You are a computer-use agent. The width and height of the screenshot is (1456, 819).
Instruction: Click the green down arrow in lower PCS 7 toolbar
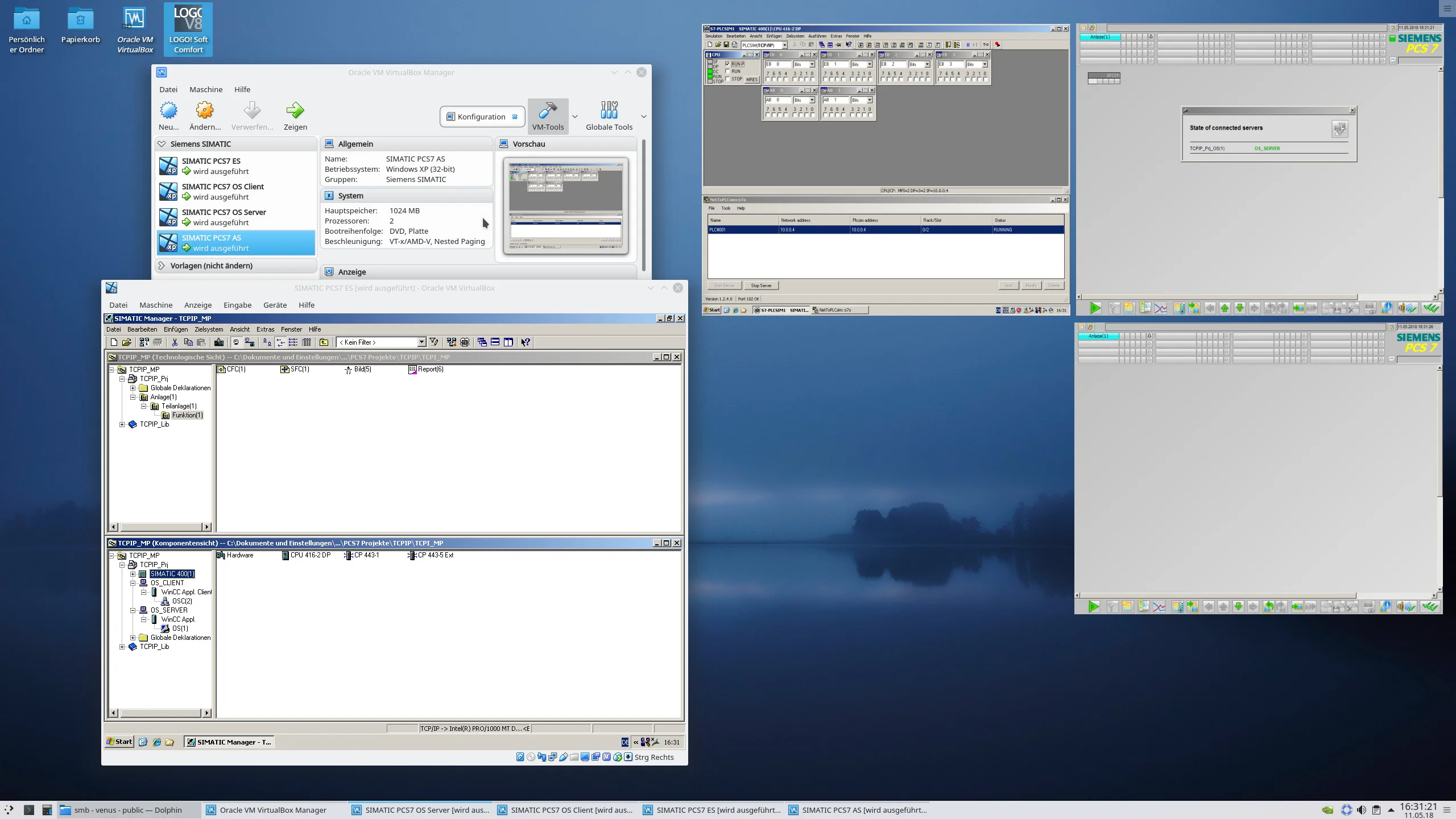[x=1238, y=607]
